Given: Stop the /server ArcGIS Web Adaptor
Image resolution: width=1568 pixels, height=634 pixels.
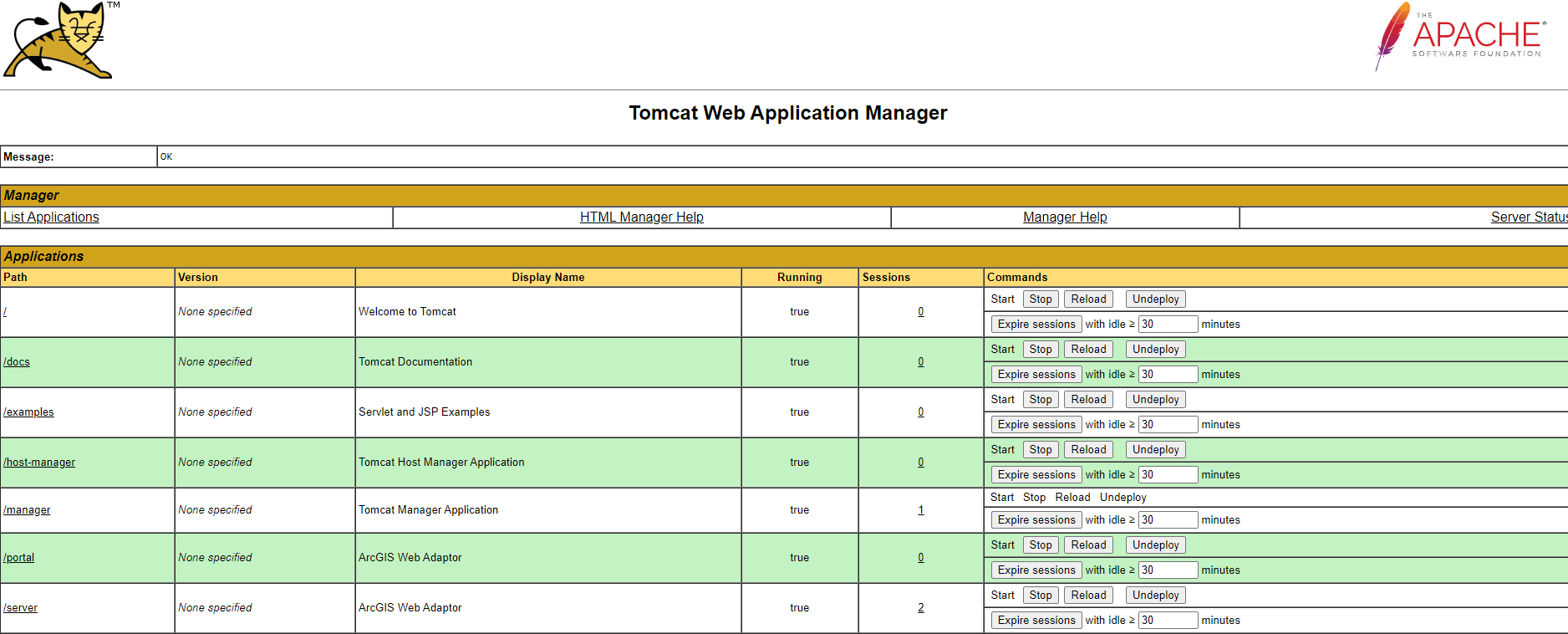Looking at the screenshot, I should [x=1041, y=596].
